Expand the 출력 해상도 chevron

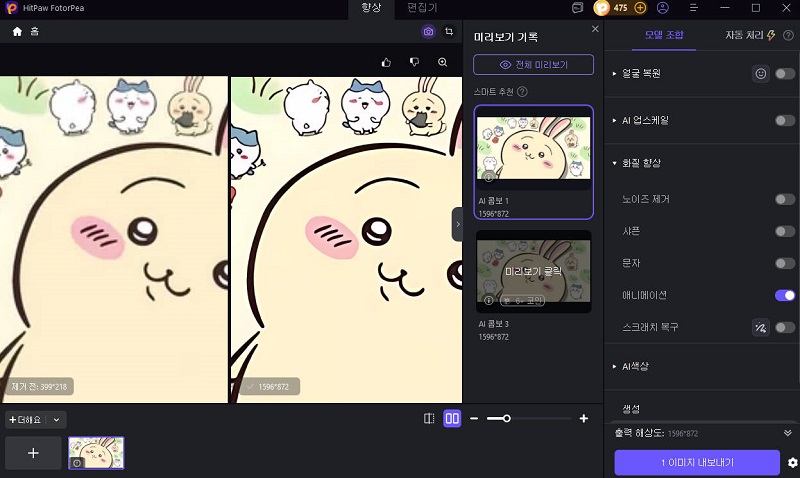pos(788,433)
